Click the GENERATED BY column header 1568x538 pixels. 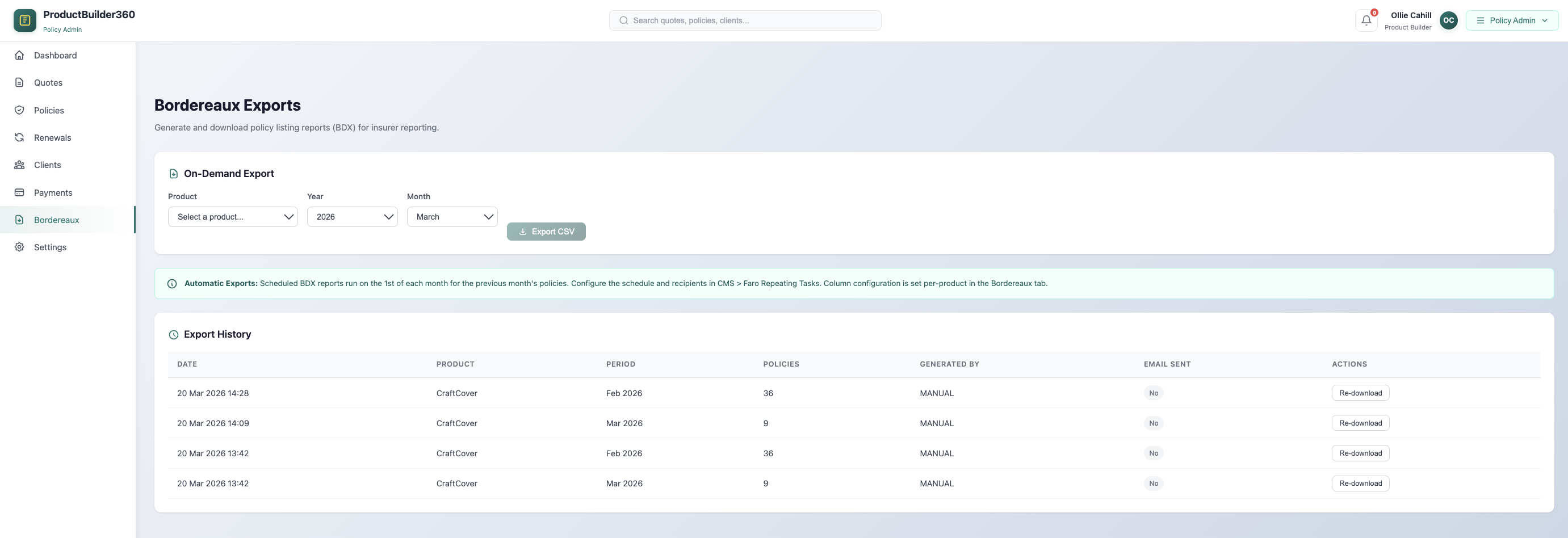(x=949, y=364)
